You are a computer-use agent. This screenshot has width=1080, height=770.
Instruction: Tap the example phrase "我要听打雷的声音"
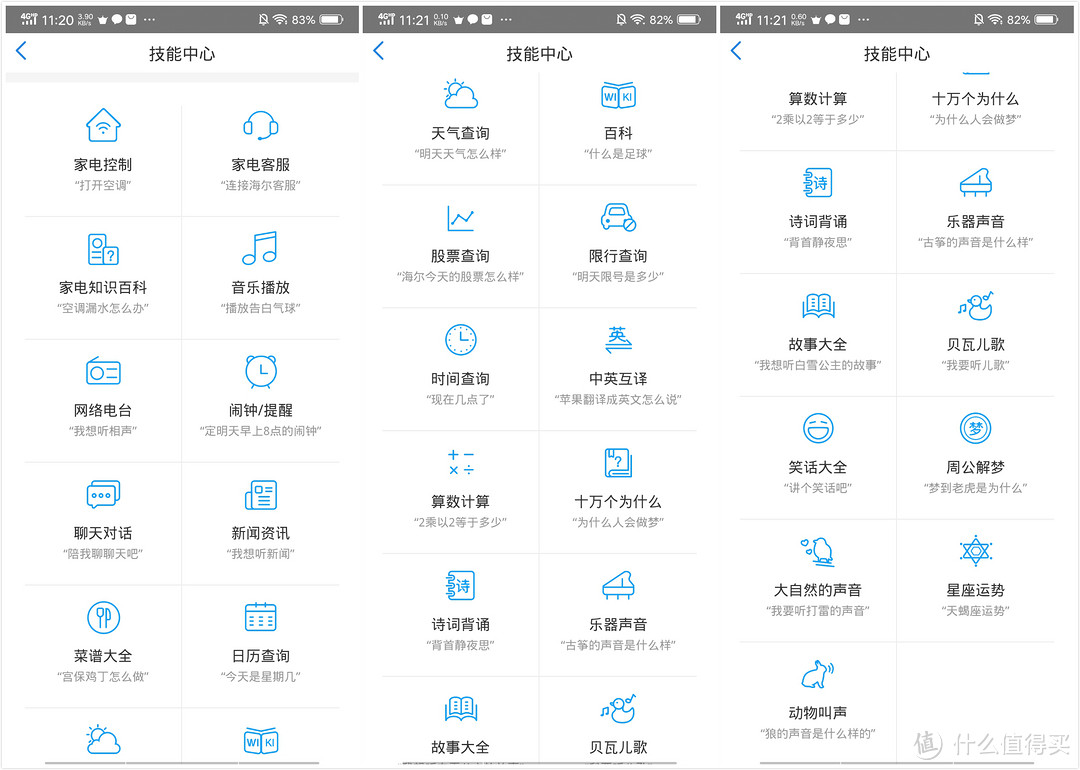[818, 611]
